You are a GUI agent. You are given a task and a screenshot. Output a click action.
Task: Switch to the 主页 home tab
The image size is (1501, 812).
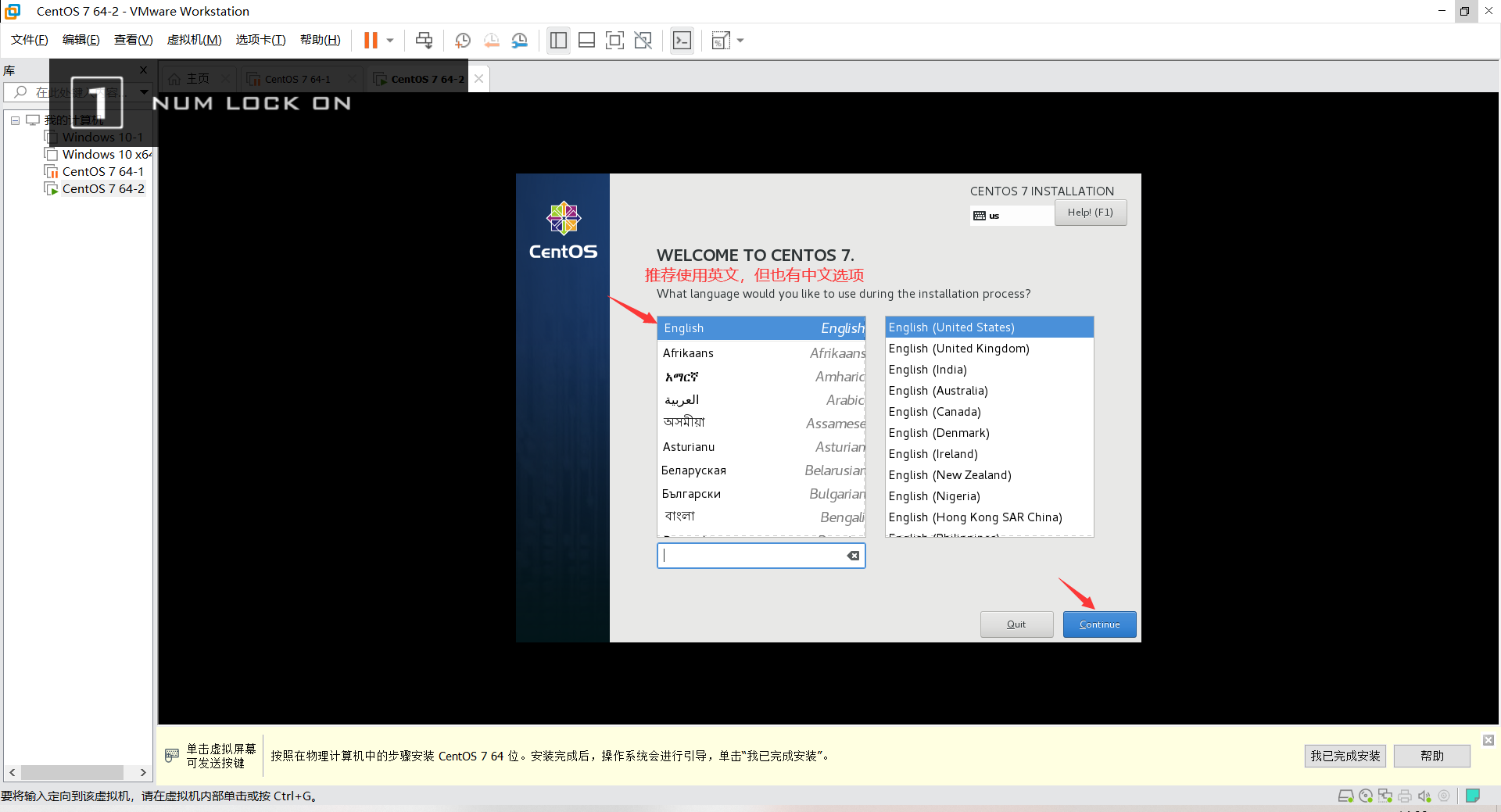click(x=198, y=79)
